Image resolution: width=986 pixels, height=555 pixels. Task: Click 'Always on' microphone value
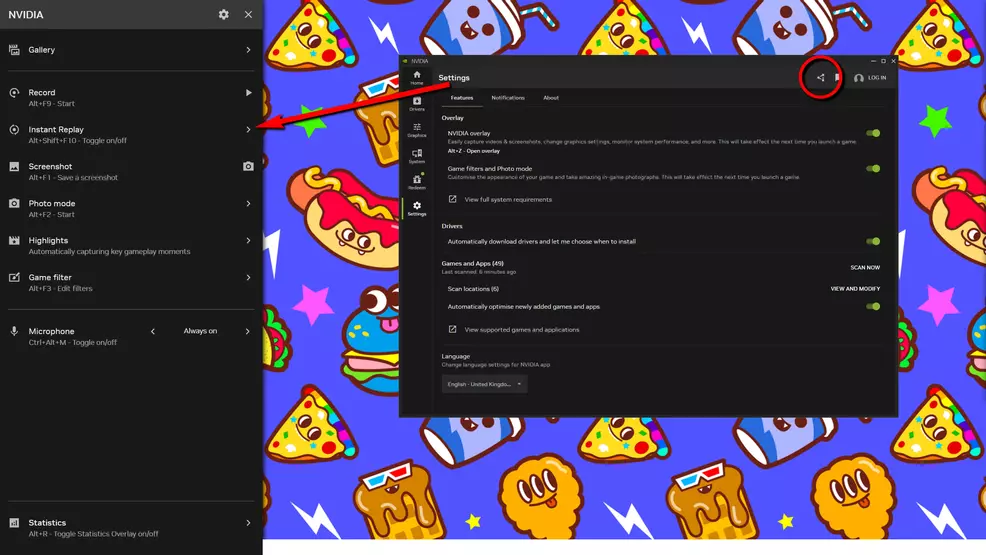(200, 331)
